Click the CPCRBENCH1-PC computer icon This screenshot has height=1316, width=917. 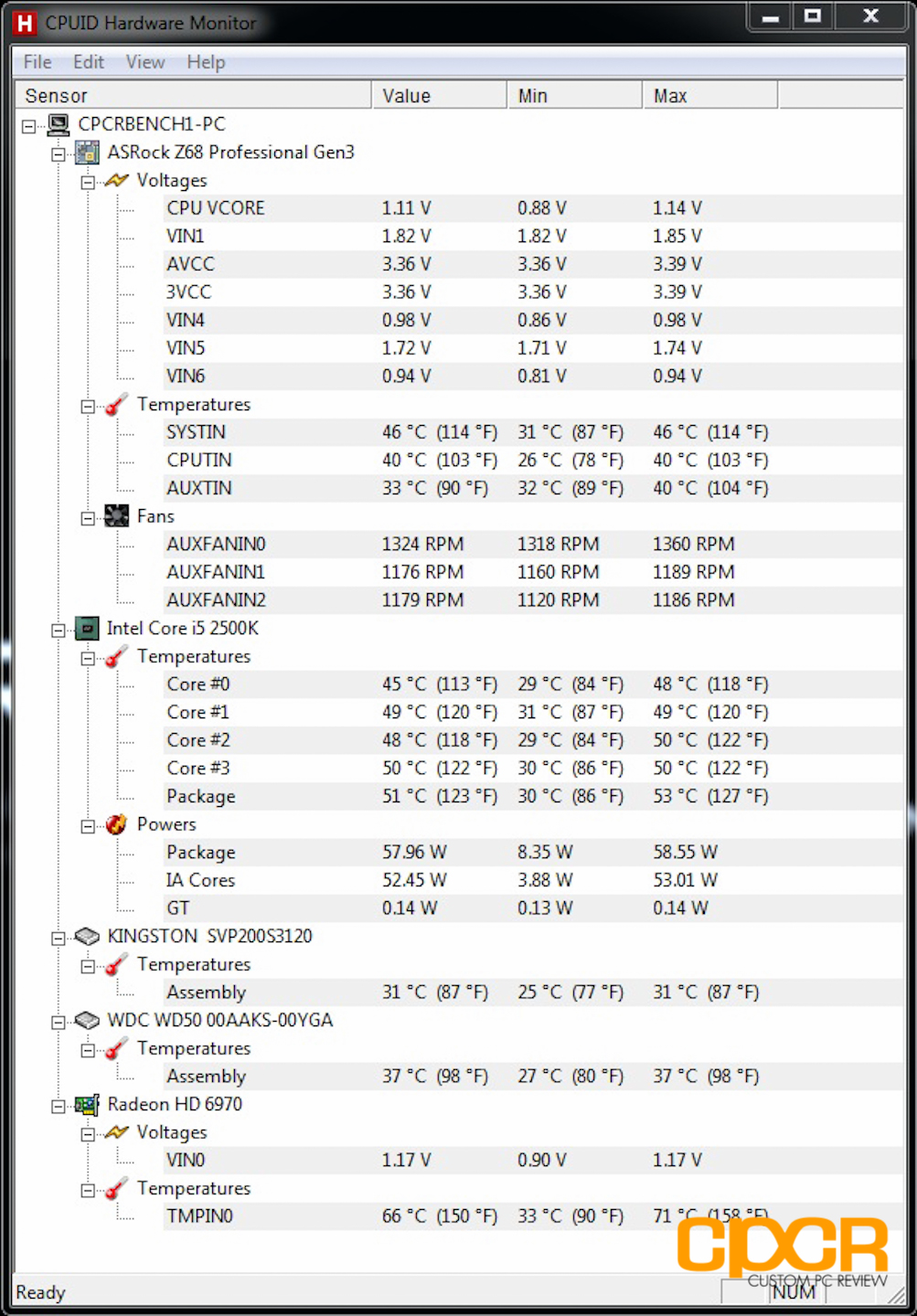point(59,124)
